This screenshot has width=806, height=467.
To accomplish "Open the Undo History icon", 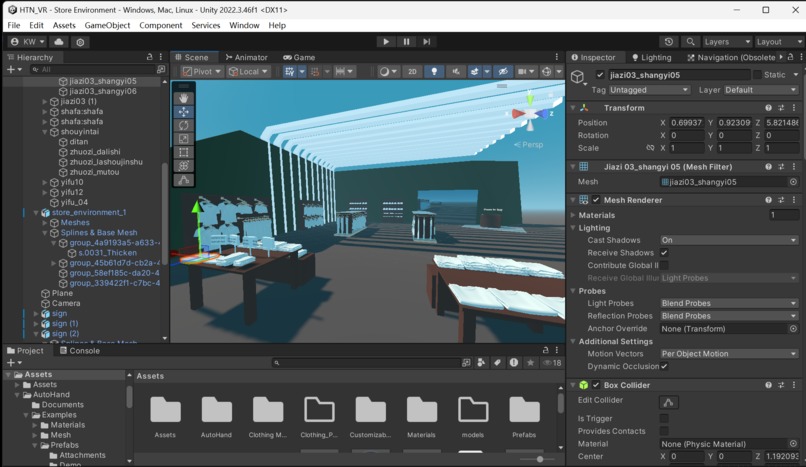I will [669, 42].
